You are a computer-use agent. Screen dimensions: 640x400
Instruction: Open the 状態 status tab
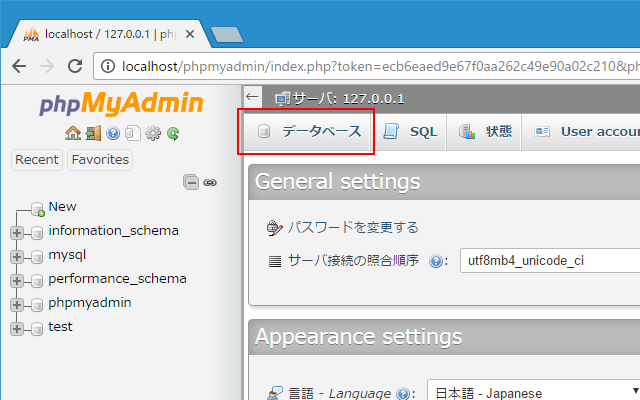(x=484, y=132)
